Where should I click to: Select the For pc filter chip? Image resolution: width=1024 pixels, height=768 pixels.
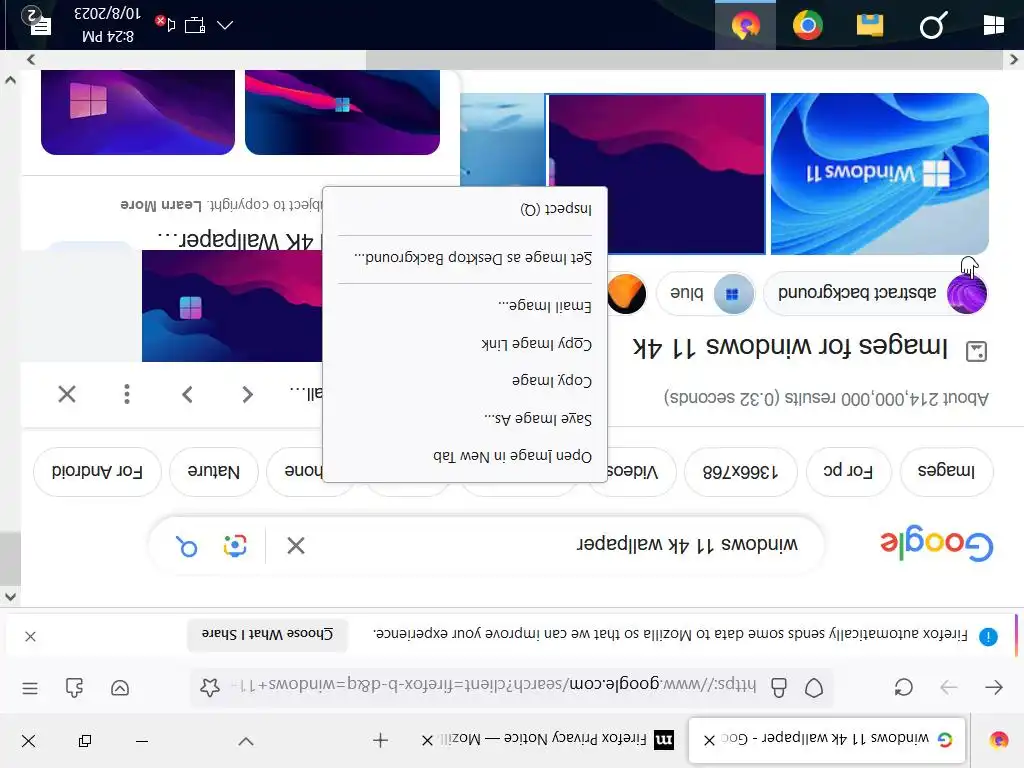point(848,471)
